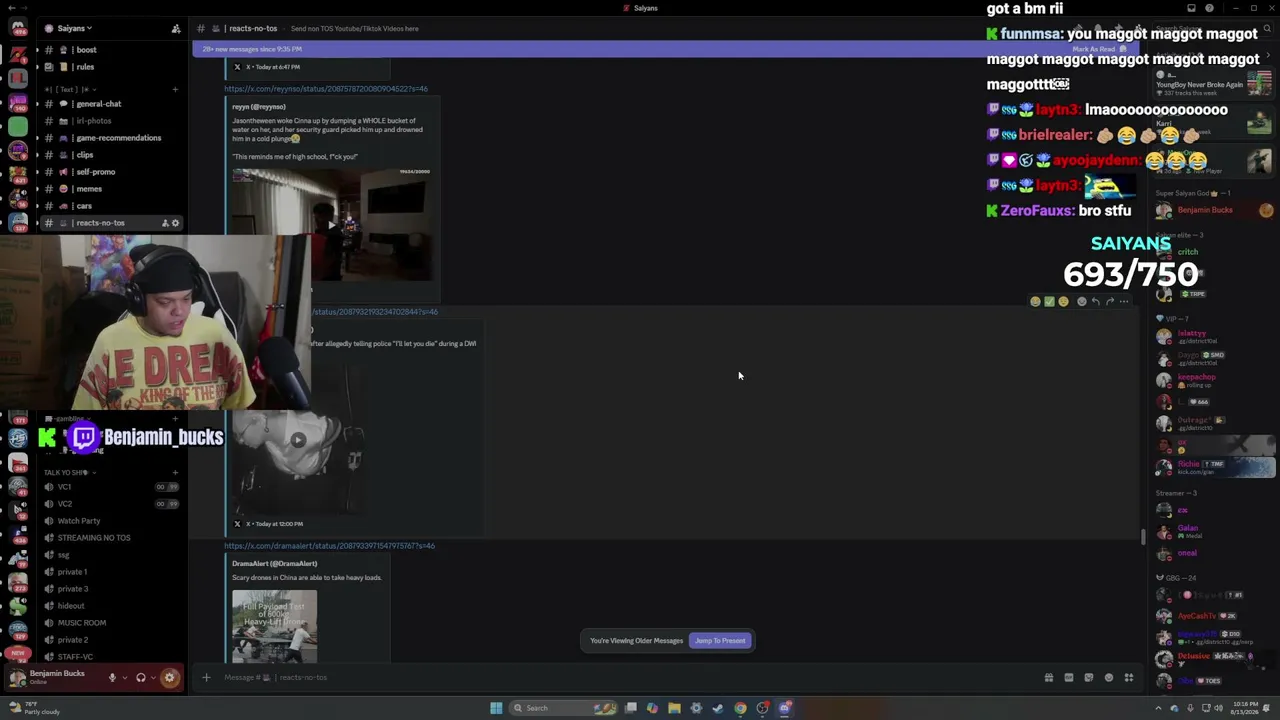Toggle the green checkmark quick reaction
The image size is (1280, 720).
point(1049,301)
